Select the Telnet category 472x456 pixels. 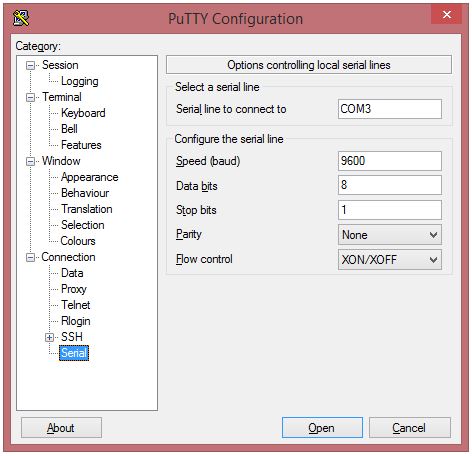coord(76,305)
